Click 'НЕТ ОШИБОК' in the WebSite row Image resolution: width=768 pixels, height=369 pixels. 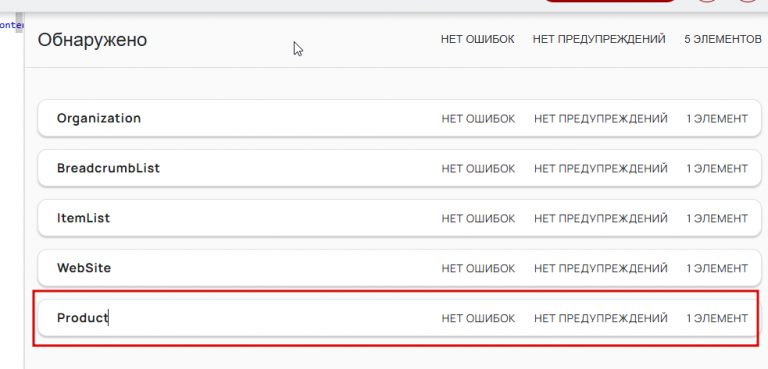point(479,269)
